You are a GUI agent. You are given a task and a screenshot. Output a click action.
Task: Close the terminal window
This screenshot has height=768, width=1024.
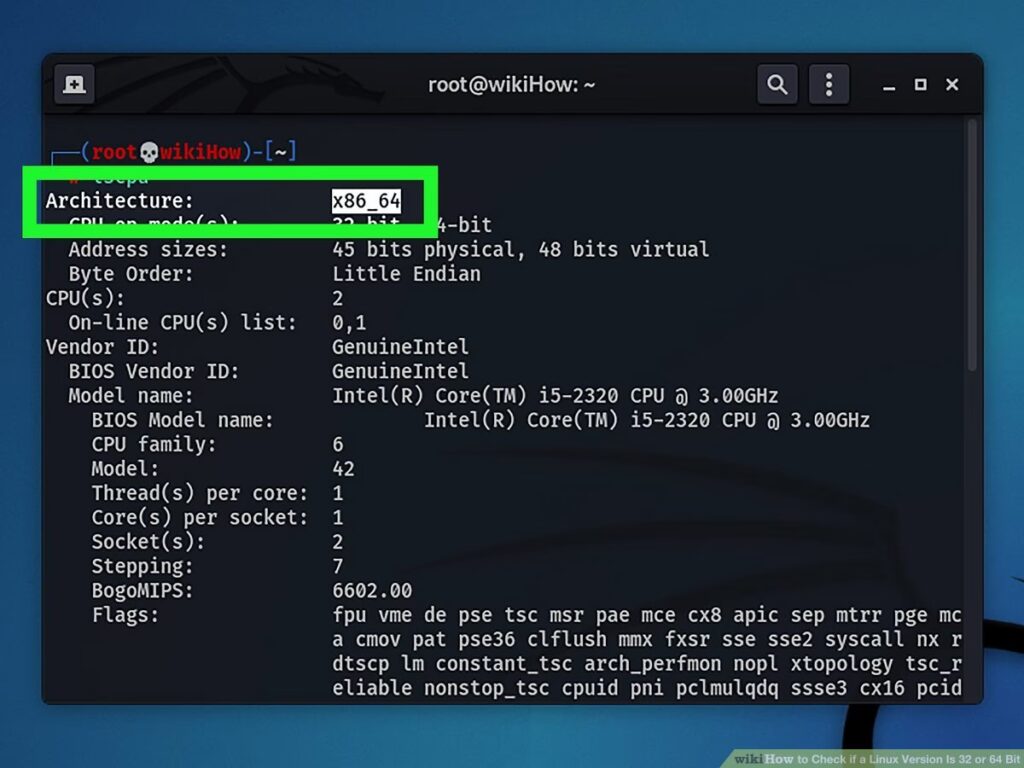[x=952, y=85]
